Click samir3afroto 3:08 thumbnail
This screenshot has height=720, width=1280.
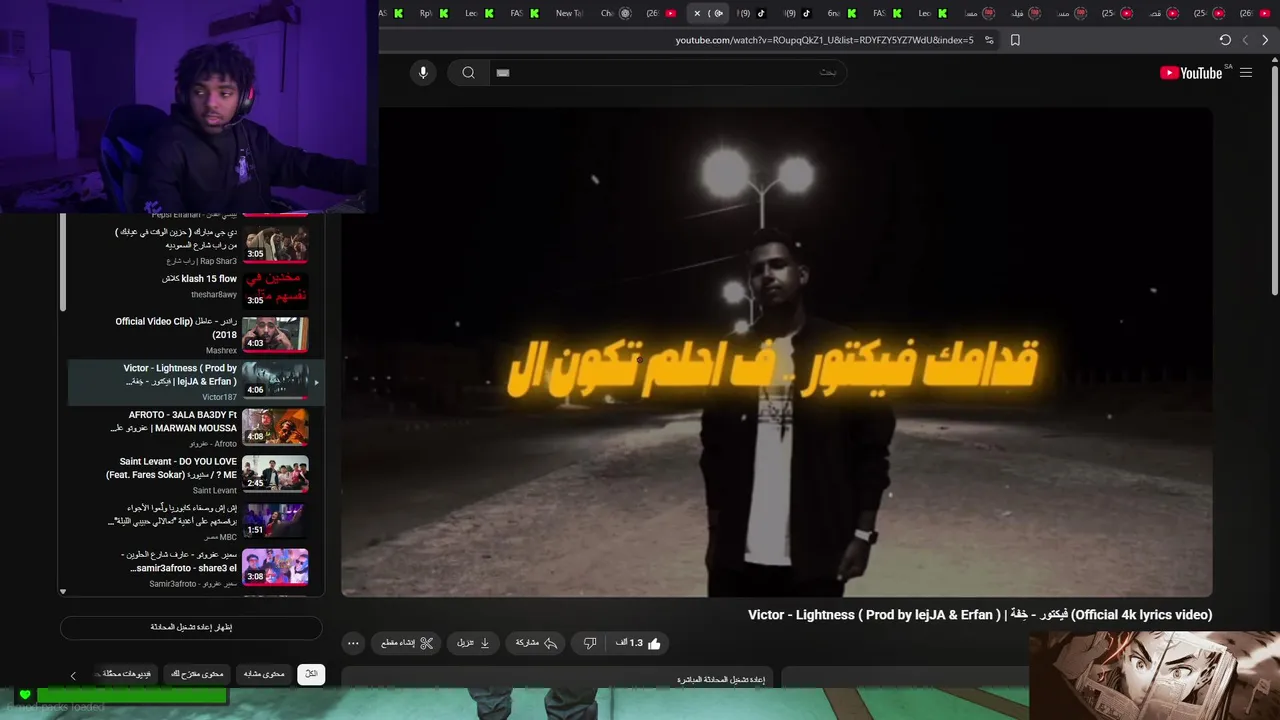coord(275,567)
